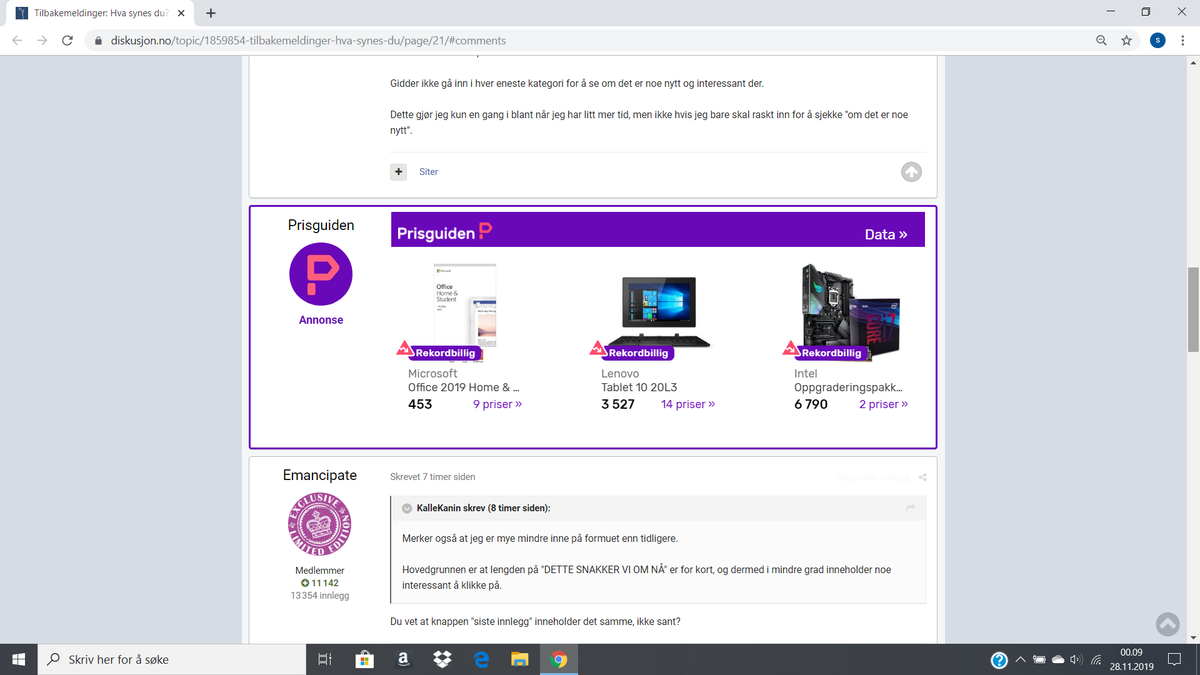Image resolution: width=1200 pixels, height=675 pixels.
Task: Launch Microsoft Edge from the taskbar
Action: 480,660
